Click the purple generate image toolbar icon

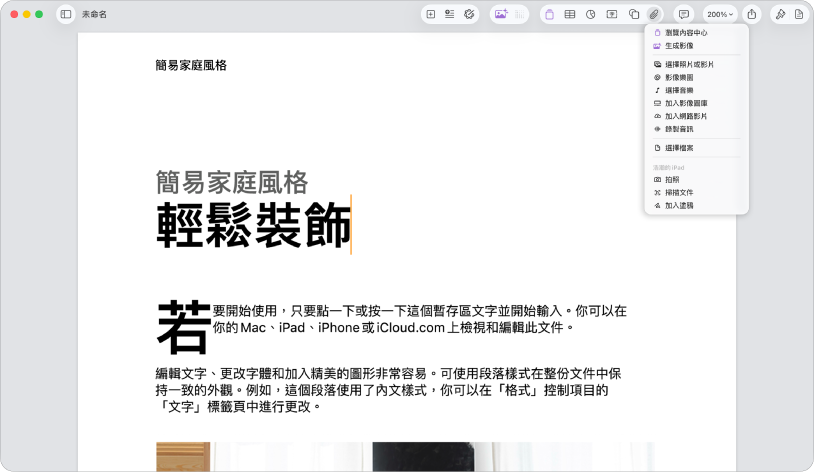501,15
